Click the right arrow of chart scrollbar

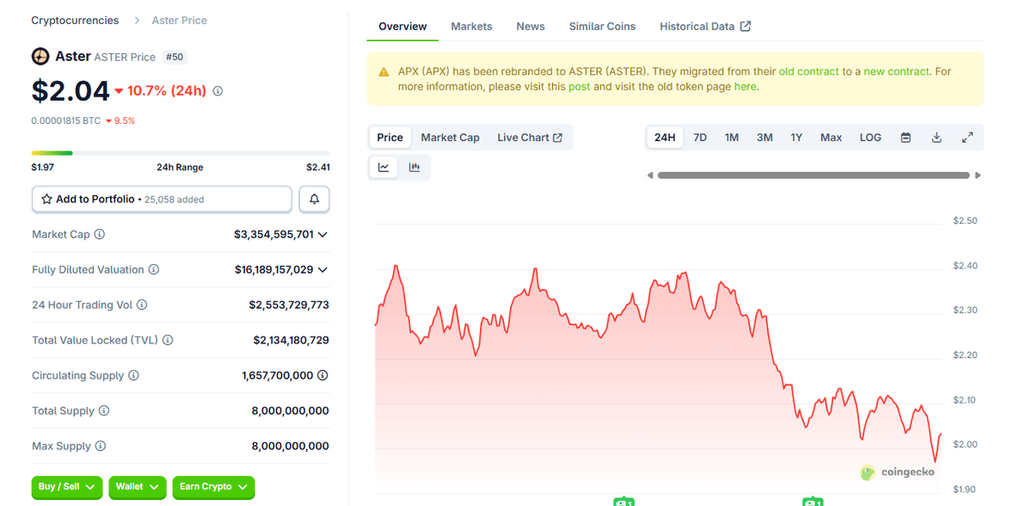point(978,176)
